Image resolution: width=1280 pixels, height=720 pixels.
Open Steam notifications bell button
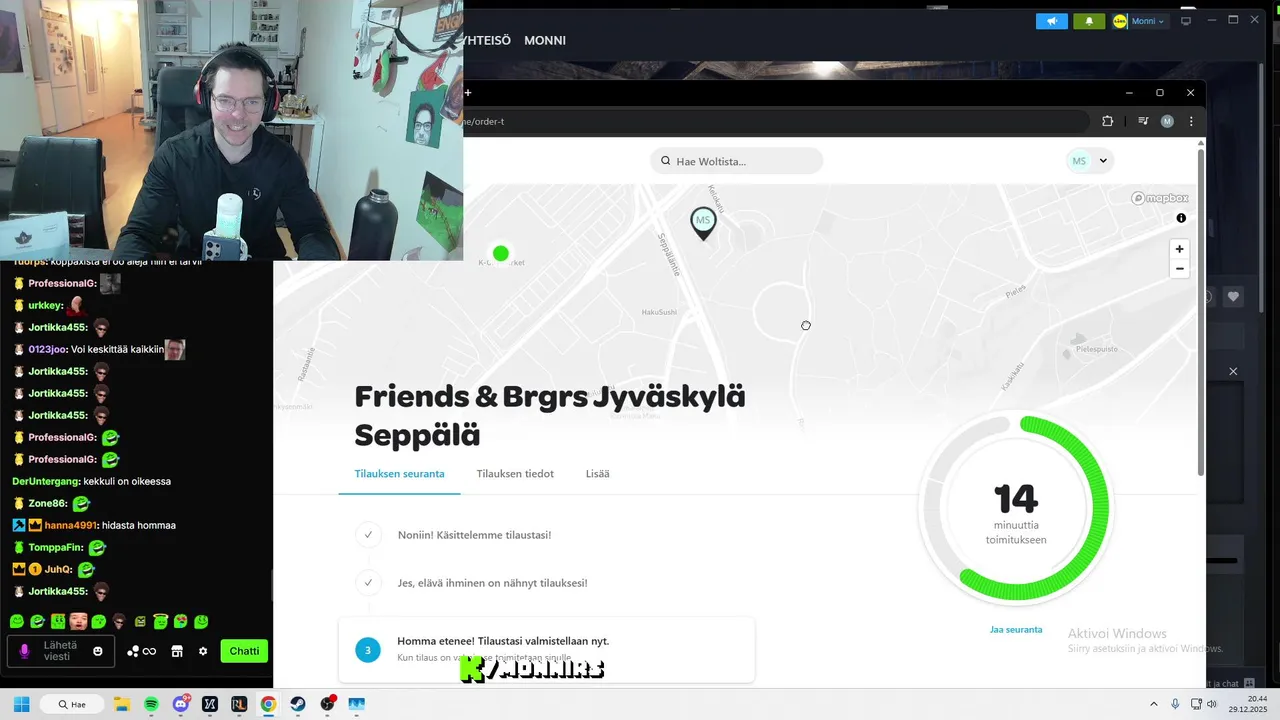coord(1089,21)
